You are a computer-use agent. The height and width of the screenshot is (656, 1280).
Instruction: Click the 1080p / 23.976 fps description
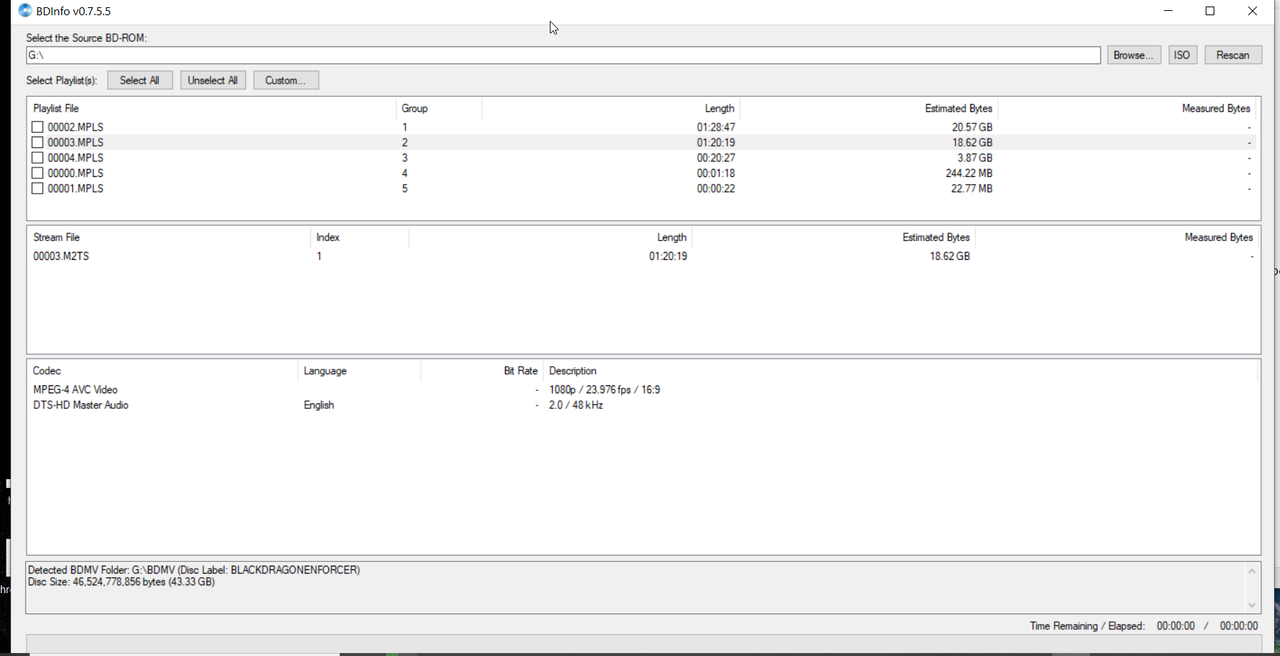click(x=604, y=390)
